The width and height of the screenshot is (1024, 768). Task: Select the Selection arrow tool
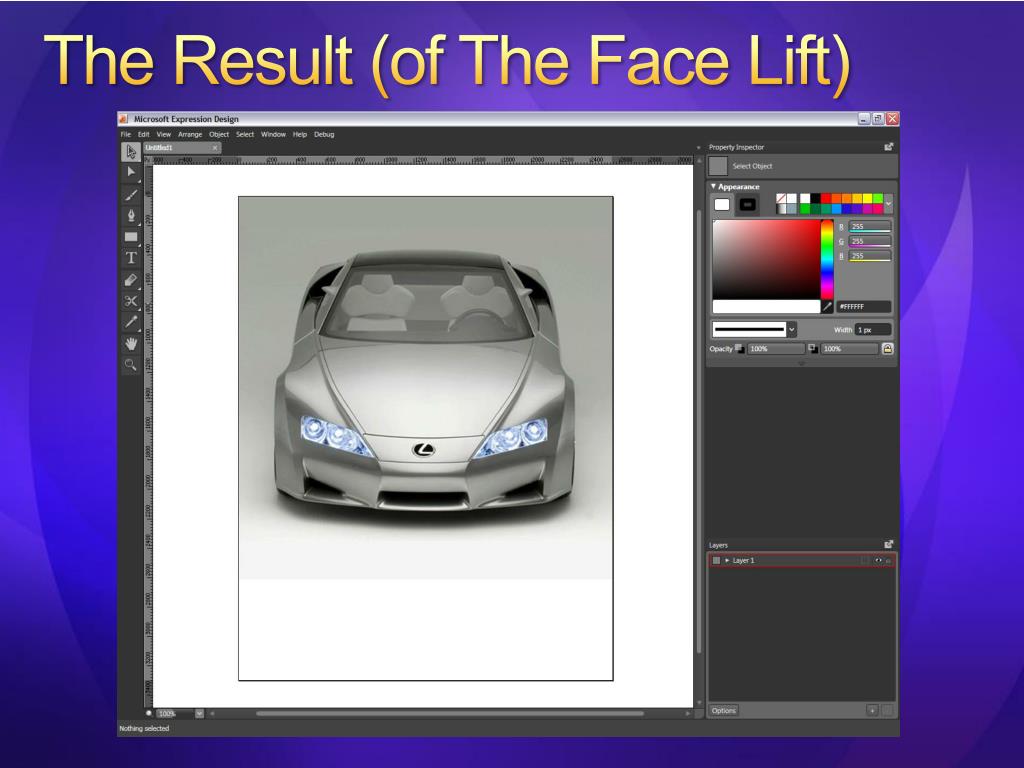click(x=131, y=152)
